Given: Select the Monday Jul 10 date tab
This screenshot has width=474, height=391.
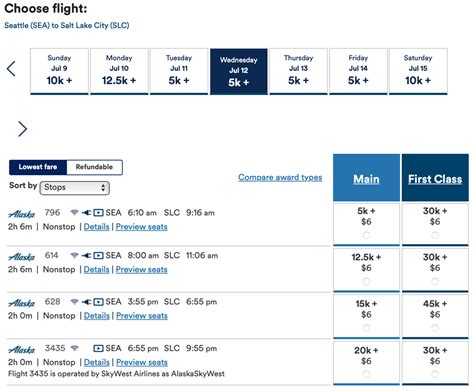Looking at the screenshot, I should tap(119, 71).
